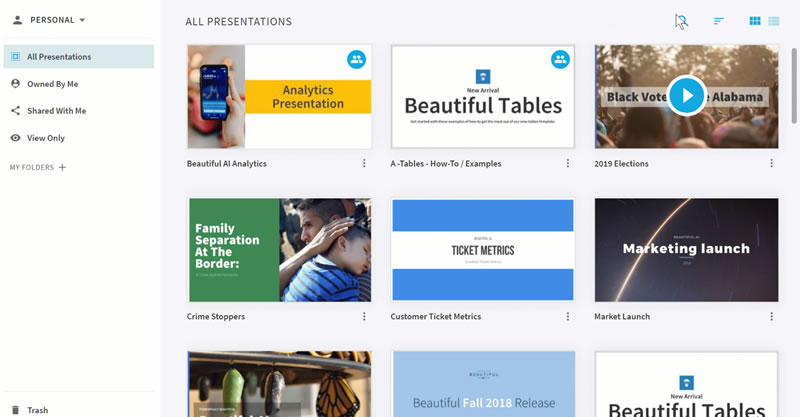Select All Presentations in sidebar
Screen dimensions: 800x417
79,57
